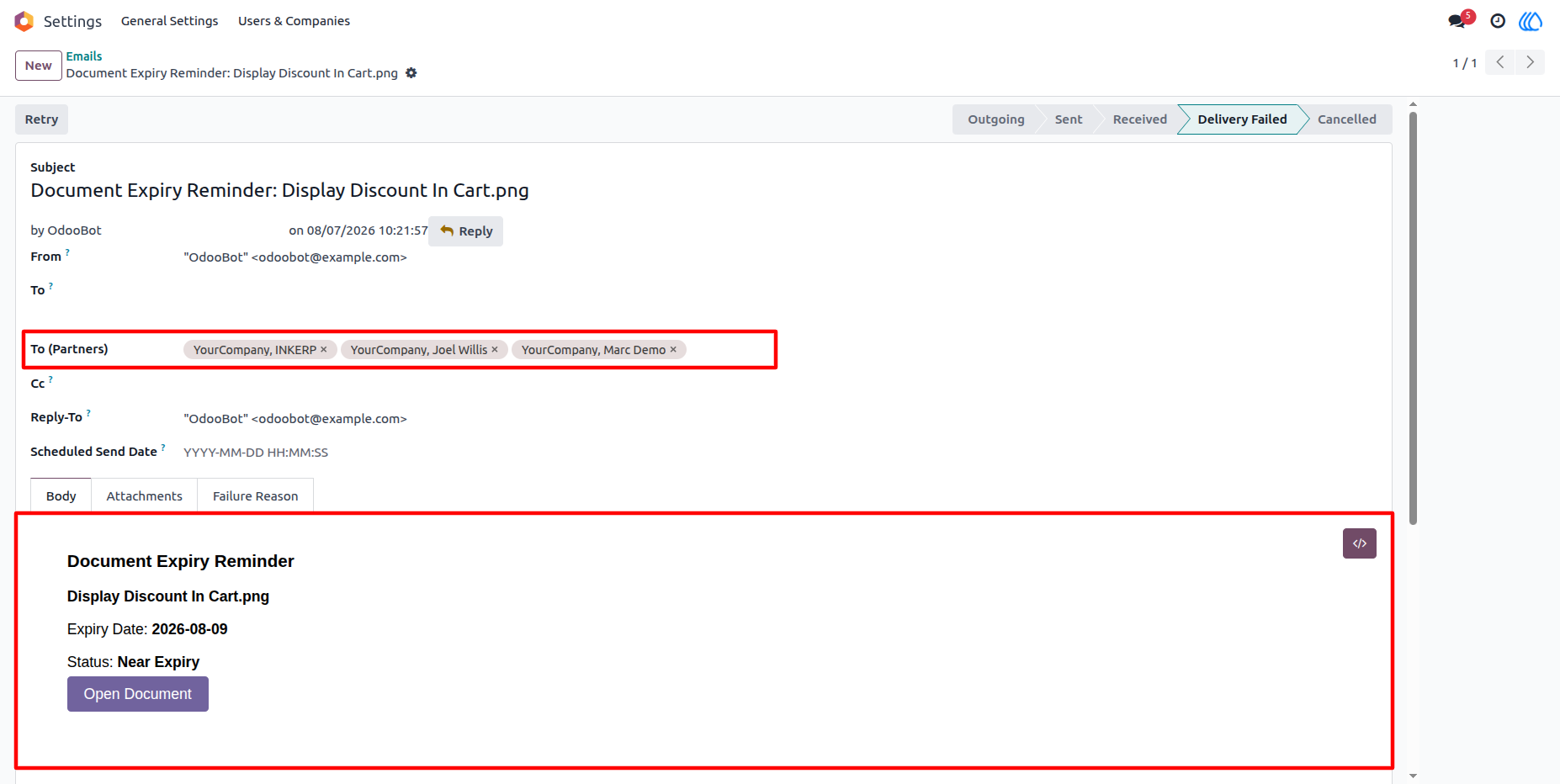Follow the Emails breadcrumb link
Viewport: 1560px width, 784px height.
pyautogui.click(x=84, y=56)
